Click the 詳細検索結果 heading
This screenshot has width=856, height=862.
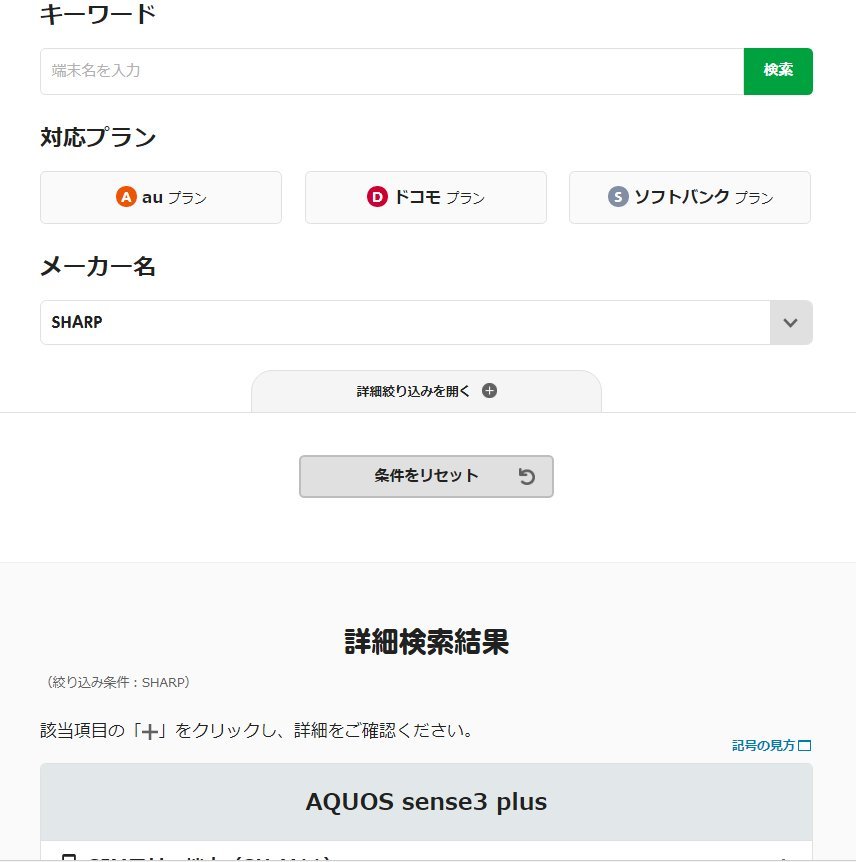426,642
